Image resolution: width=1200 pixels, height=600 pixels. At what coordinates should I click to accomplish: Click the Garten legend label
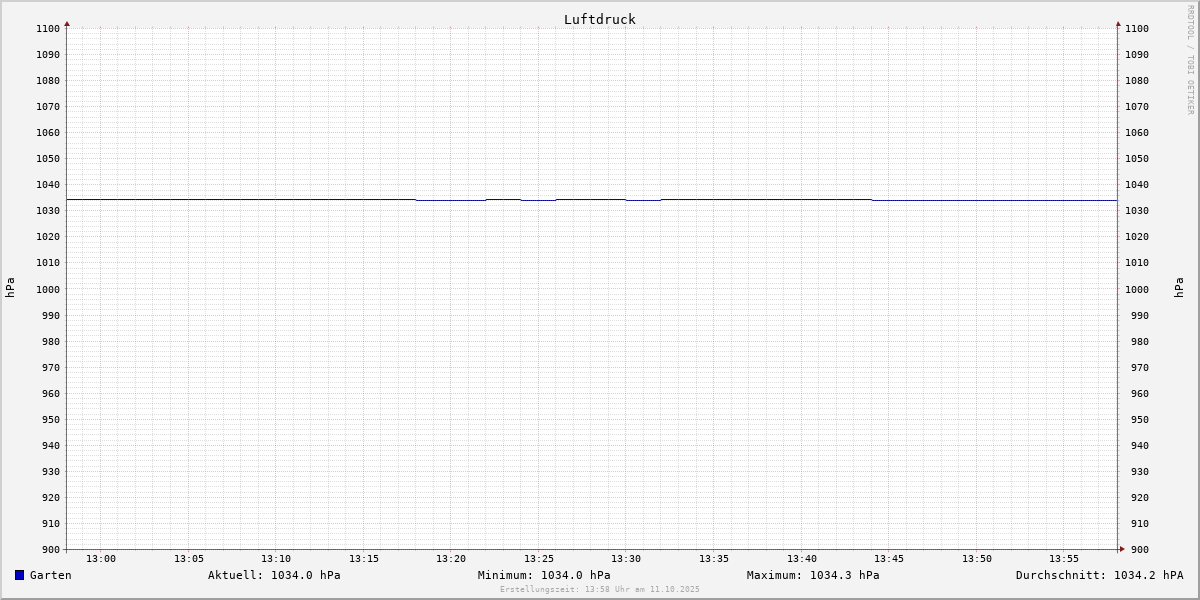[50, 575]
